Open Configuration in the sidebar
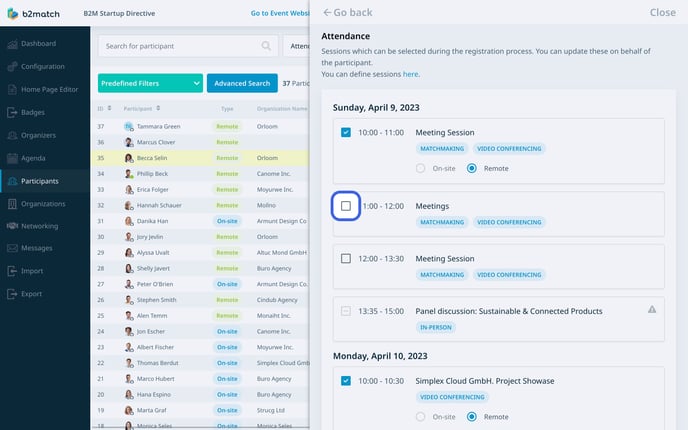This screenshot has height=430, width=688. (43, 66)
